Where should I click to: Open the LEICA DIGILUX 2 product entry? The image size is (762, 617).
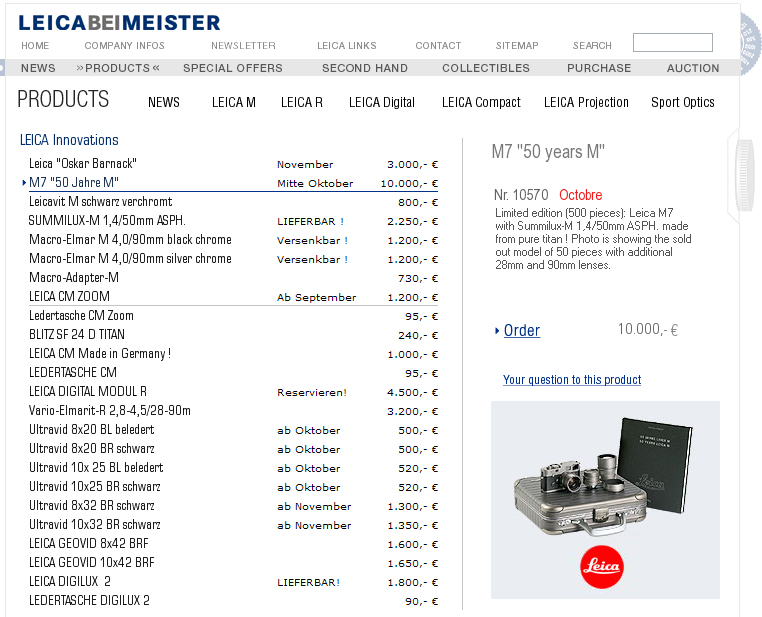(x=70, y=581)
